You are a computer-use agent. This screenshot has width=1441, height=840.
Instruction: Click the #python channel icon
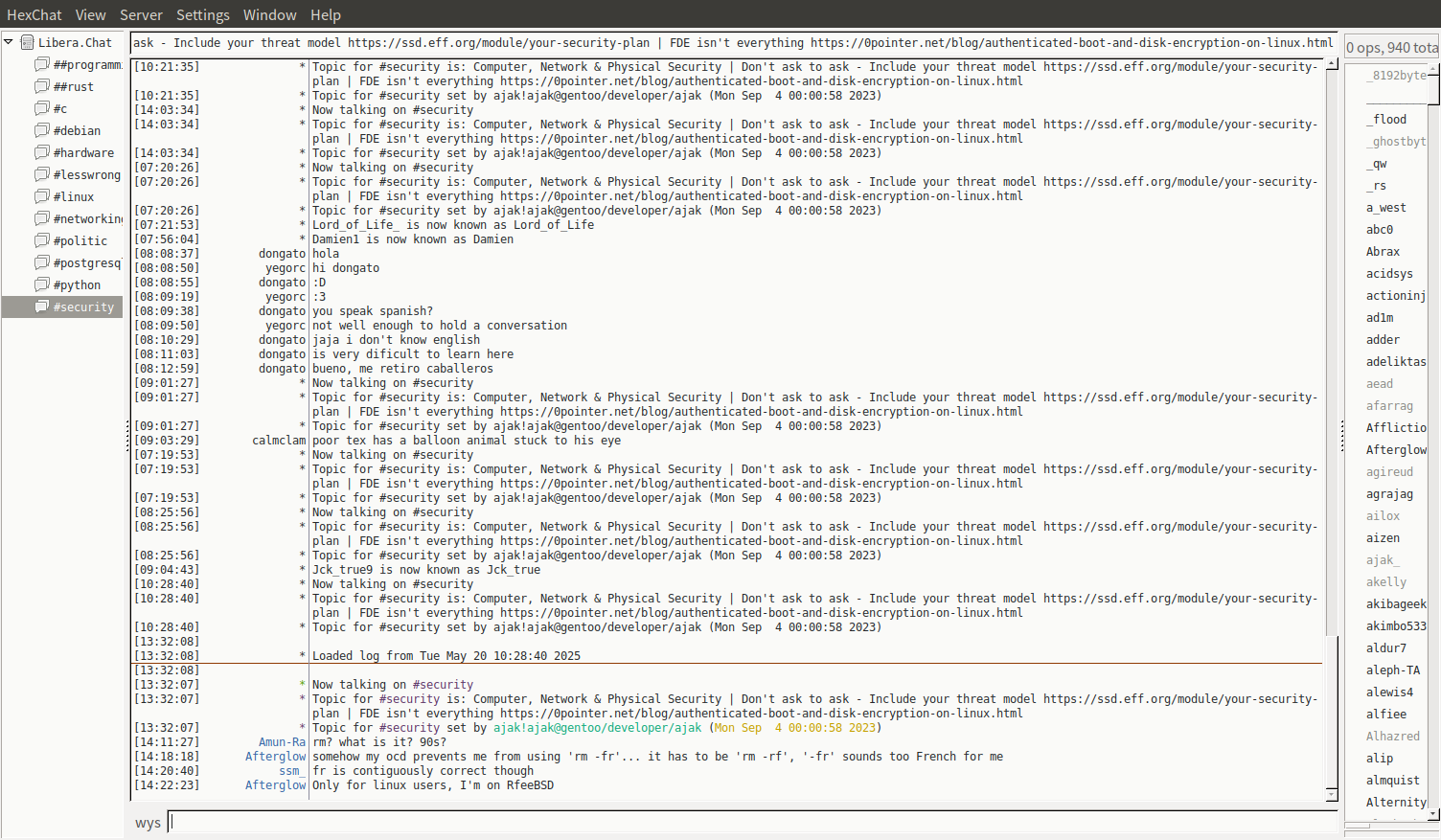point(41,284)
